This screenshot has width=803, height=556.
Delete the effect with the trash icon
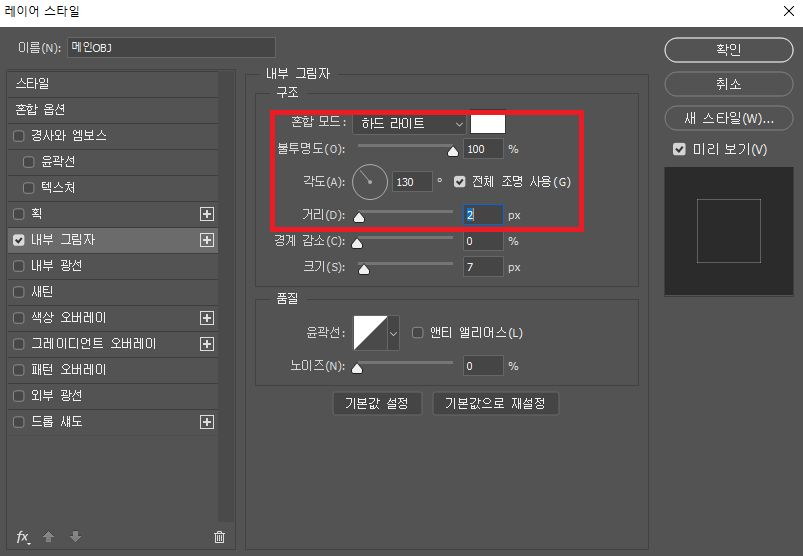(x=219, y=537)
